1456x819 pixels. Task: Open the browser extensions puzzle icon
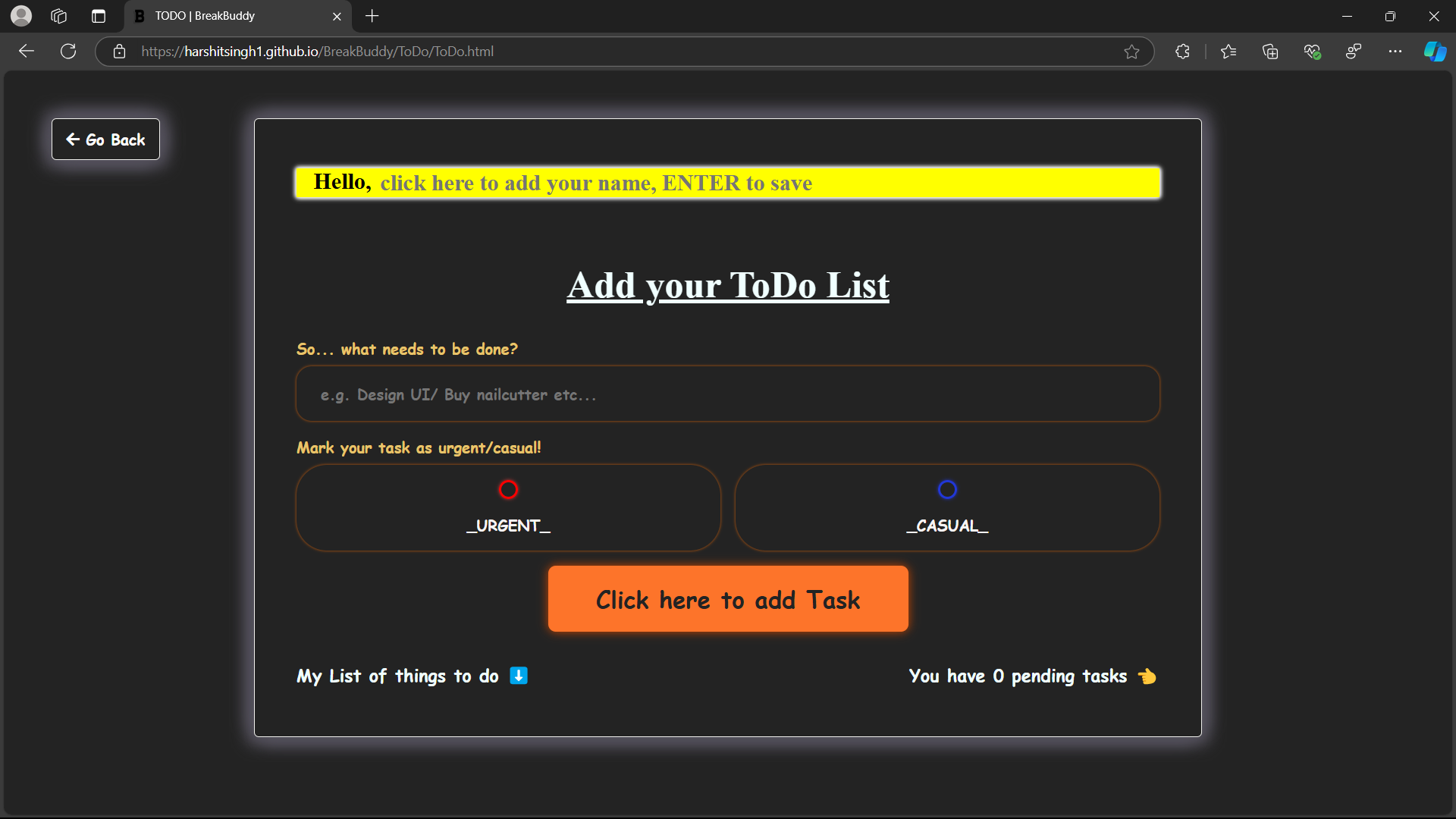pyautogui.click(x=1182, y=52)
